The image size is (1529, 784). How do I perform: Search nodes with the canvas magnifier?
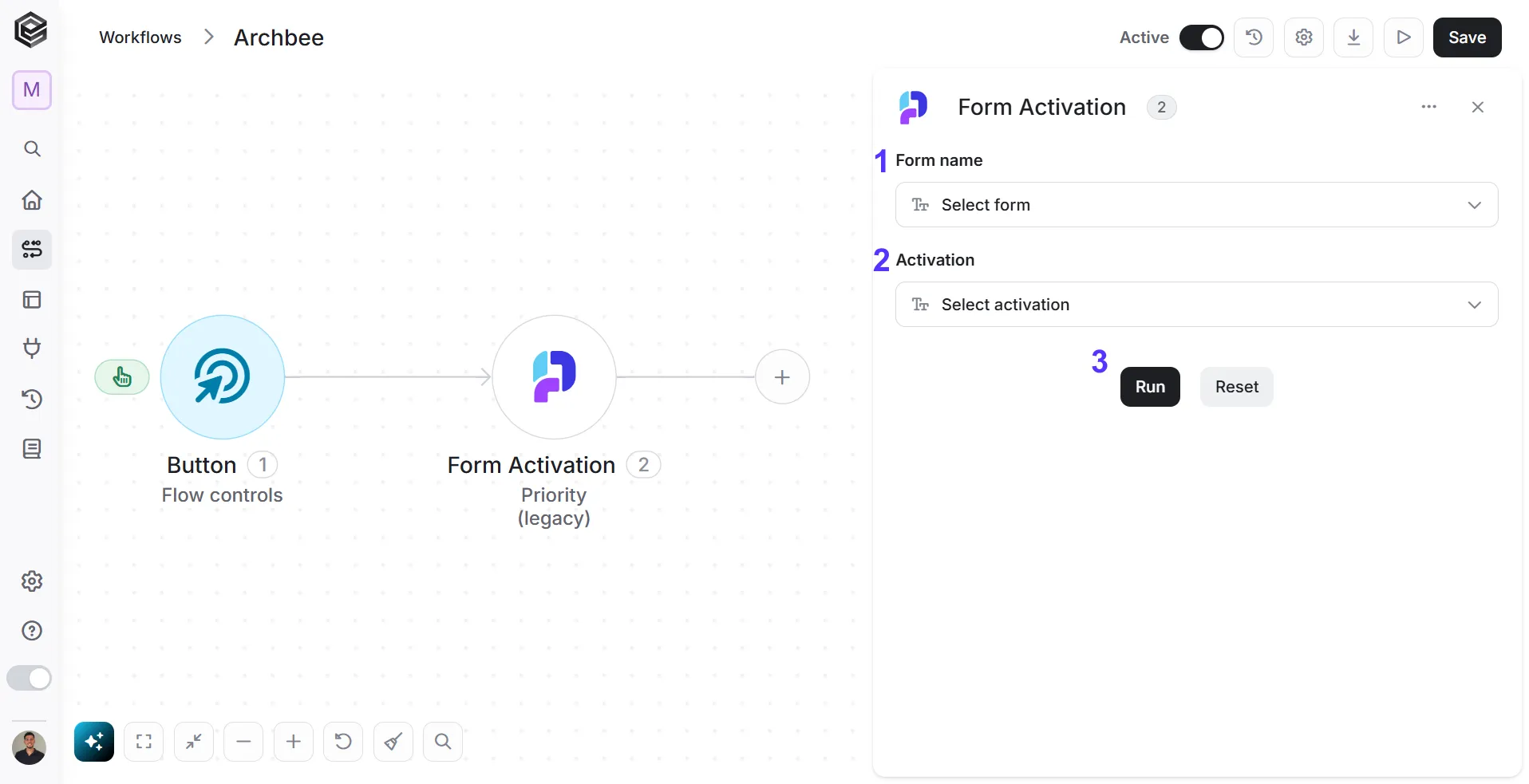[x=443, y=743]
